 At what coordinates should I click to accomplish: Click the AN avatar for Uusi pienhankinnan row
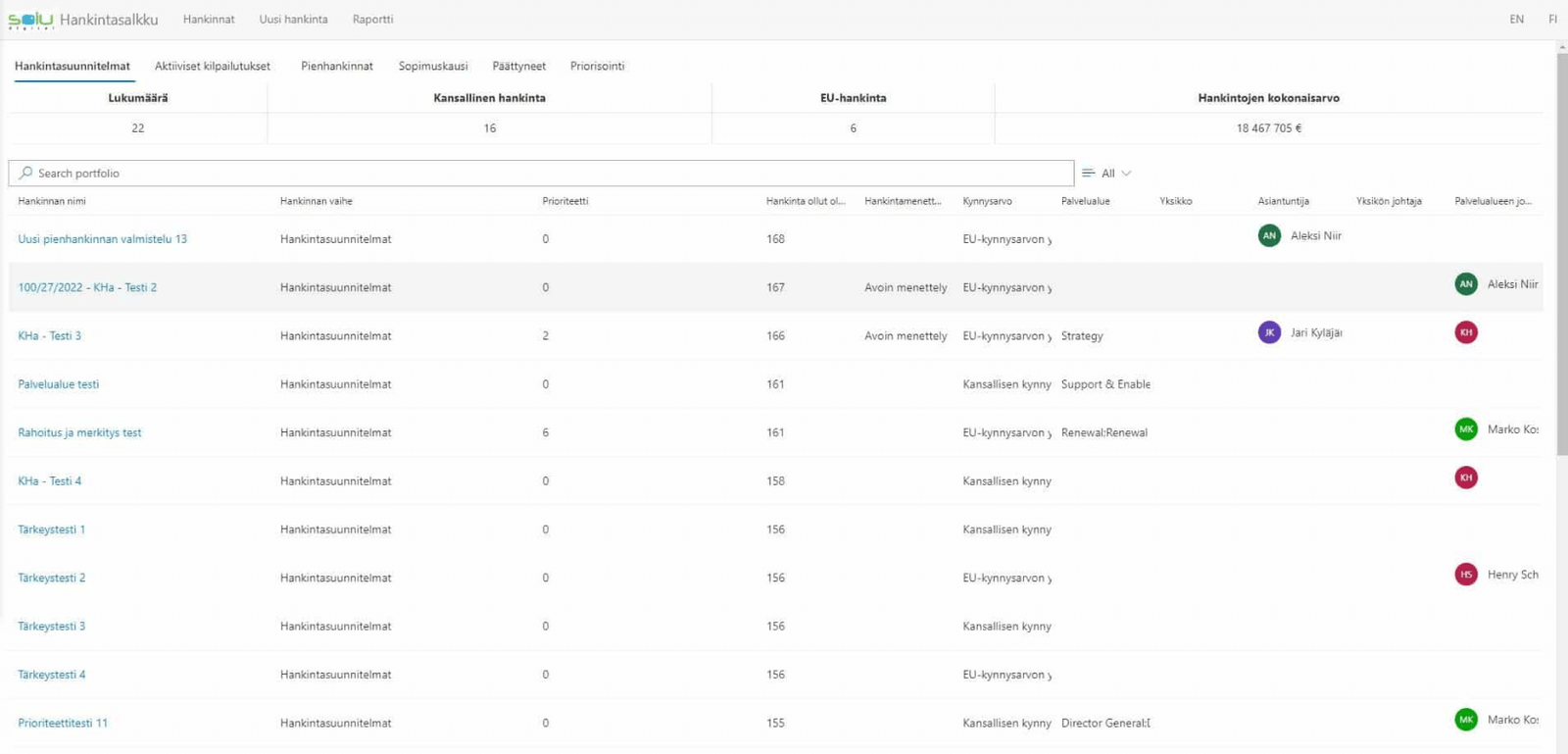pyautogui.click(x=1269, y=235)
